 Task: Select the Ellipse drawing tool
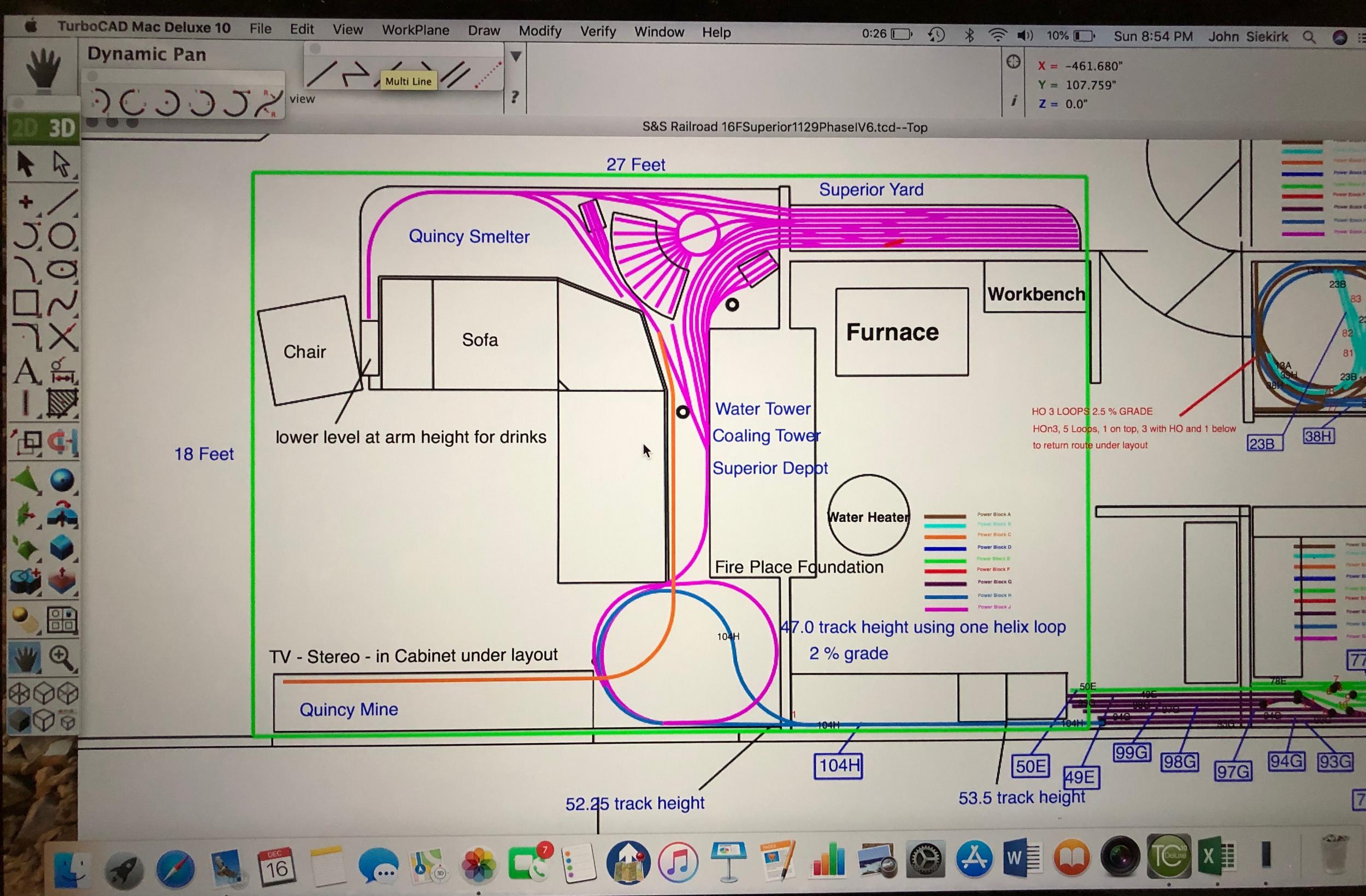[62, 269]
